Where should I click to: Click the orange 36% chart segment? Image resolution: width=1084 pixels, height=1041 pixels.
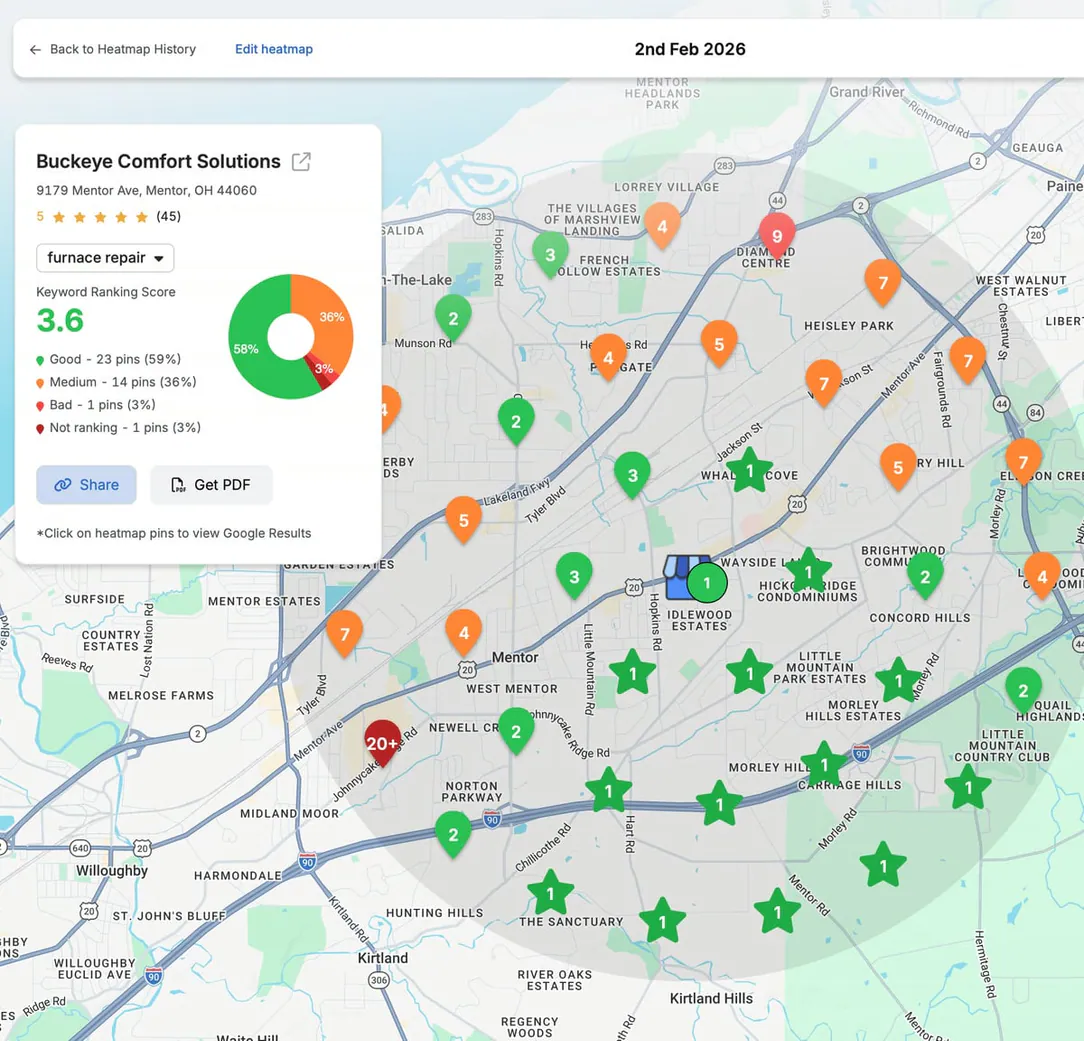click(330, 318)
